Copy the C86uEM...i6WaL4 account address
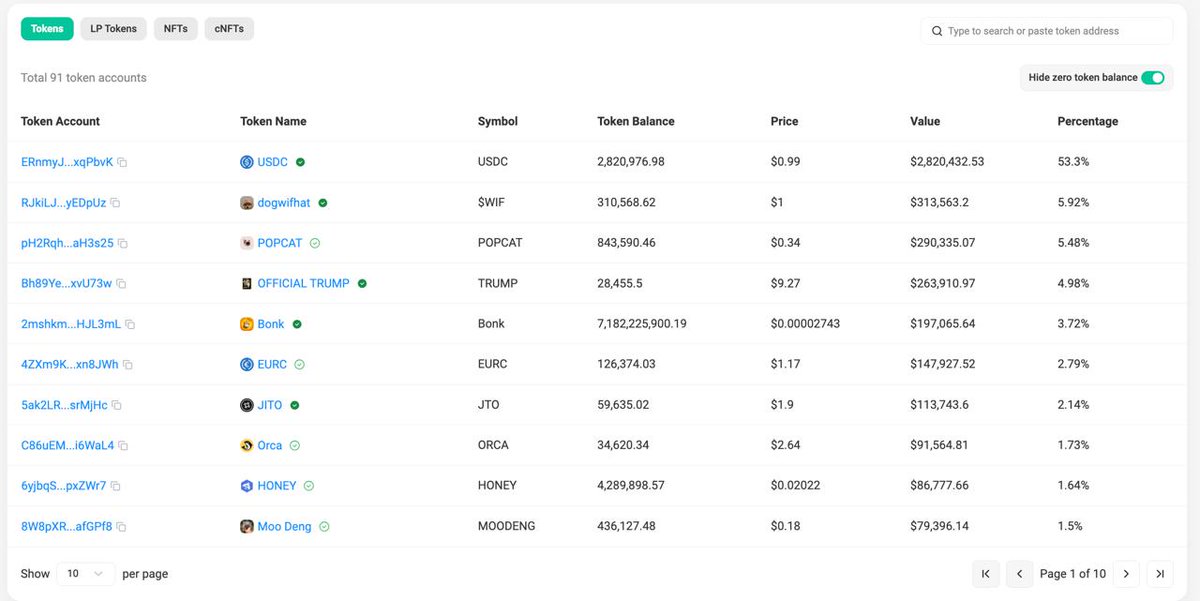This screenshot has width=1200, height=601. point(123,446)
